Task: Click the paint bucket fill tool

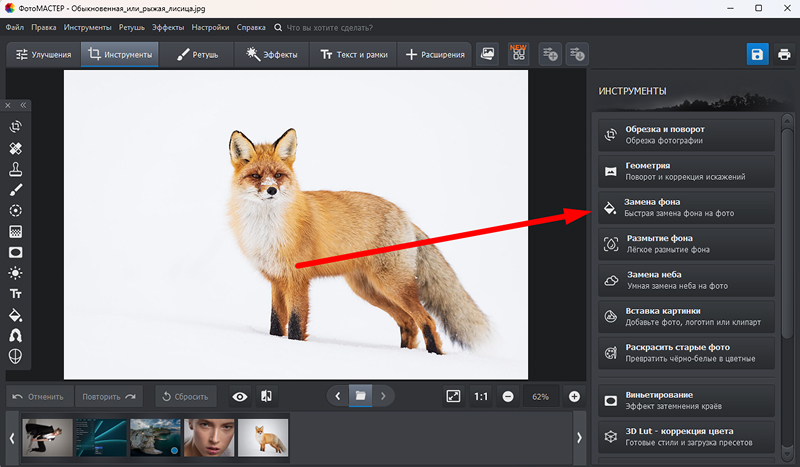Action: click(16, 315)
